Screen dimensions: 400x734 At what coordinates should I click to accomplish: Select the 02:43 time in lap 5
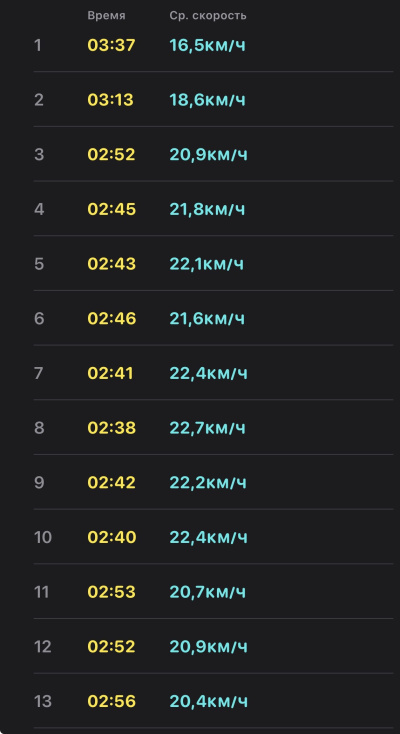111,264
